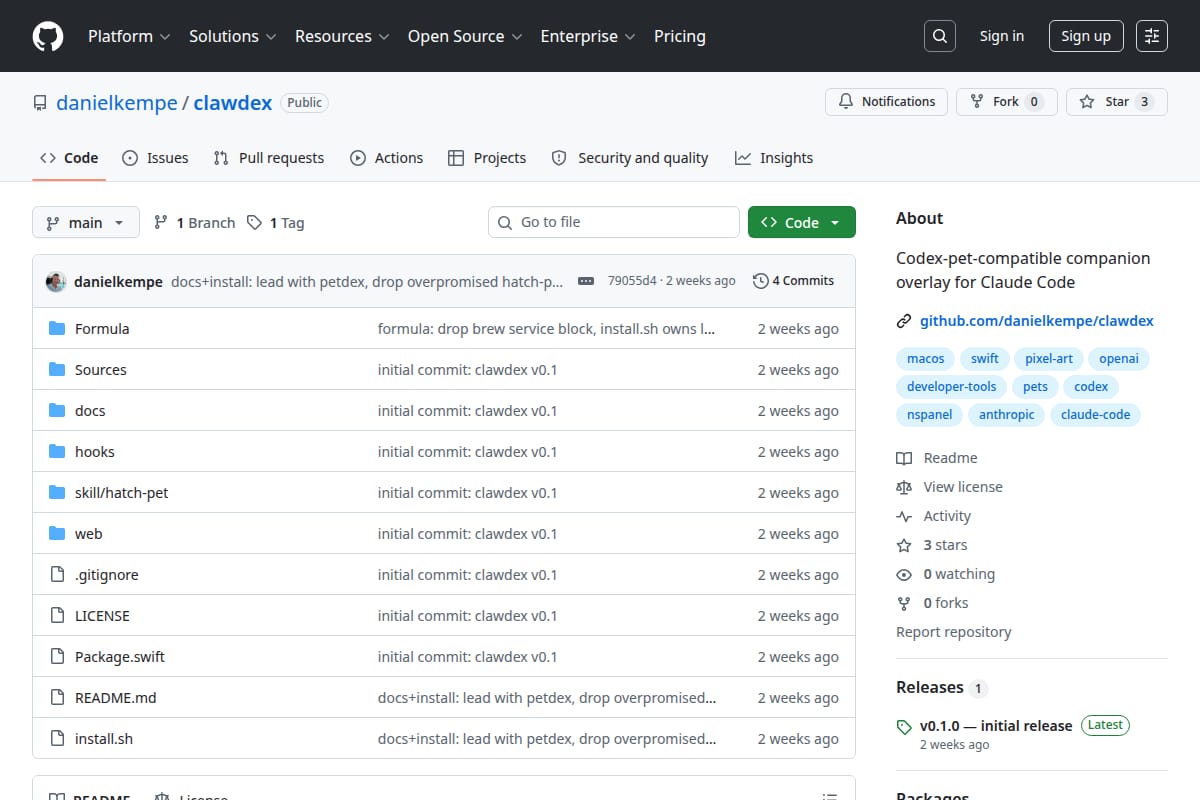The height and width of the screenshot is (800, 1200).
Task: Open the web folder
Action: [89, 534]
